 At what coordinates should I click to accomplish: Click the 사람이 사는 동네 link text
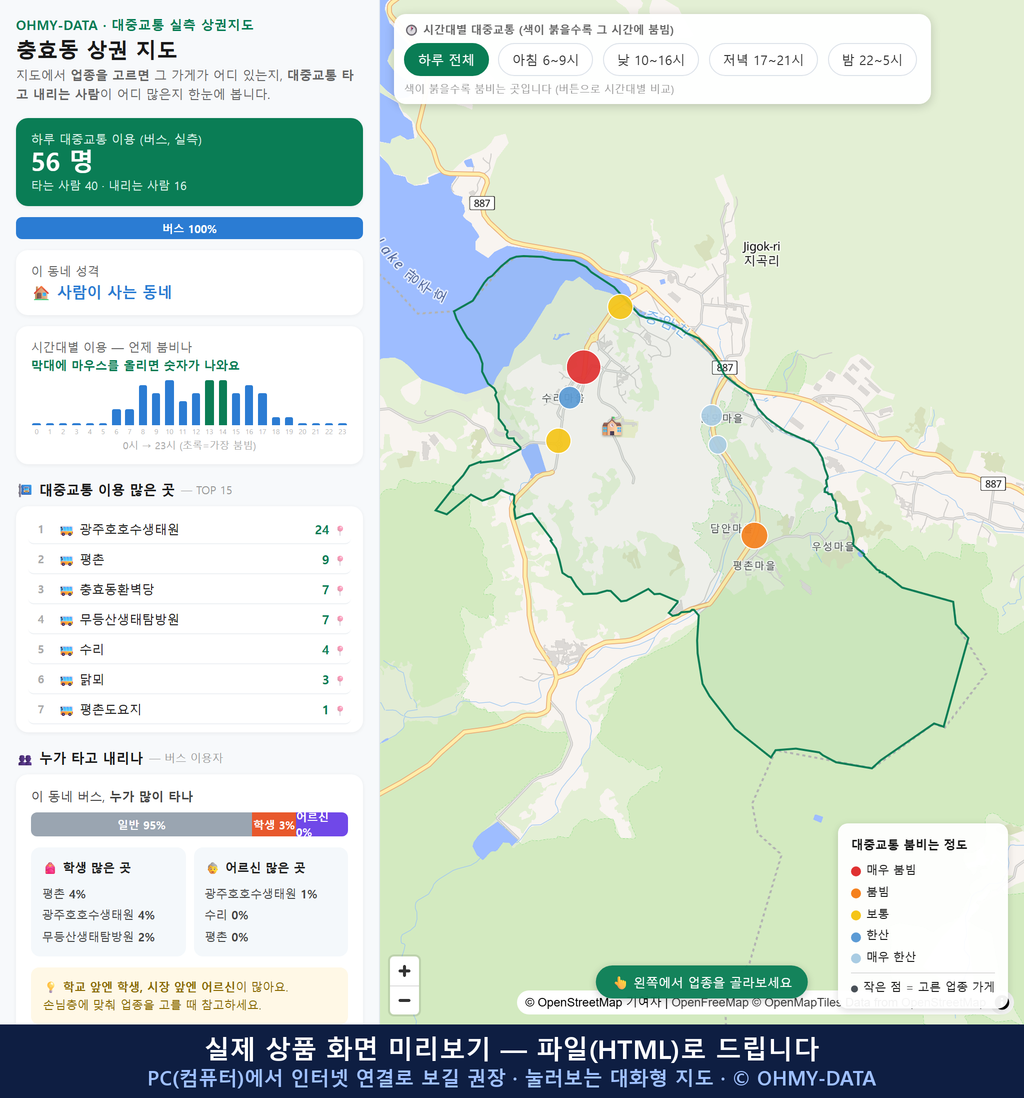114,292
